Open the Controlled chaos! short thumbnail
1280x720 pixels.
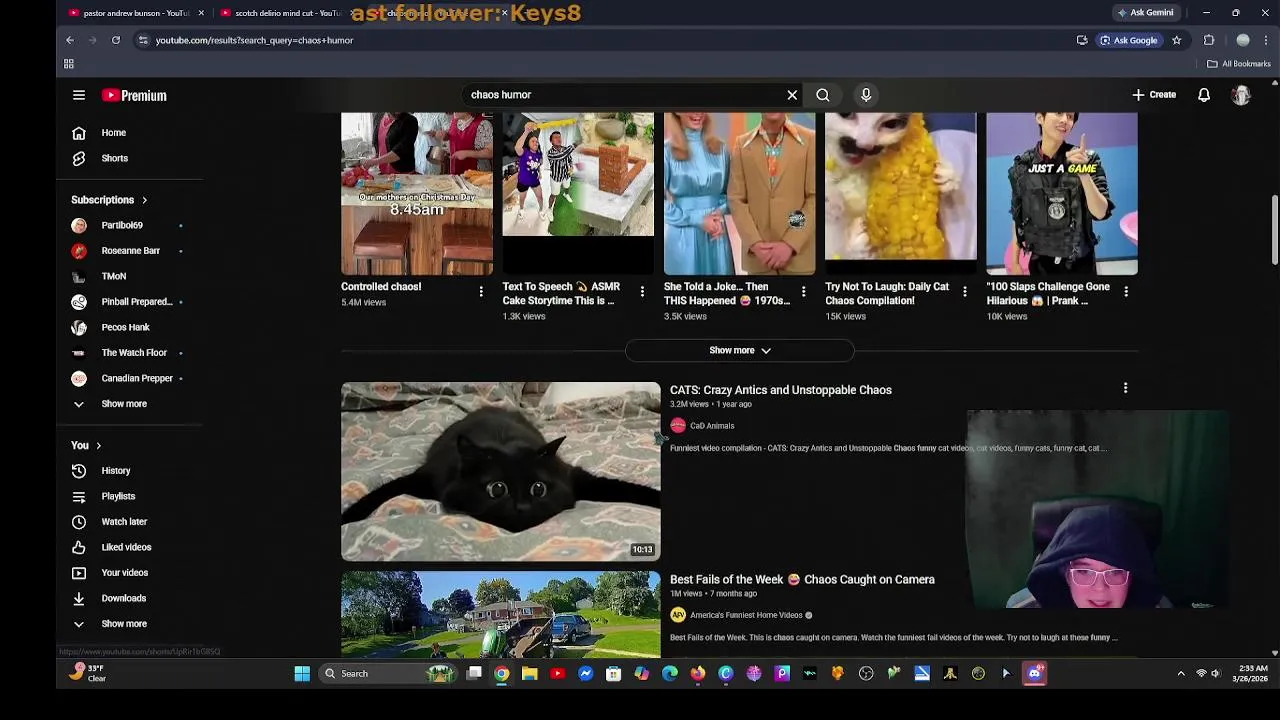pos(417,193)
